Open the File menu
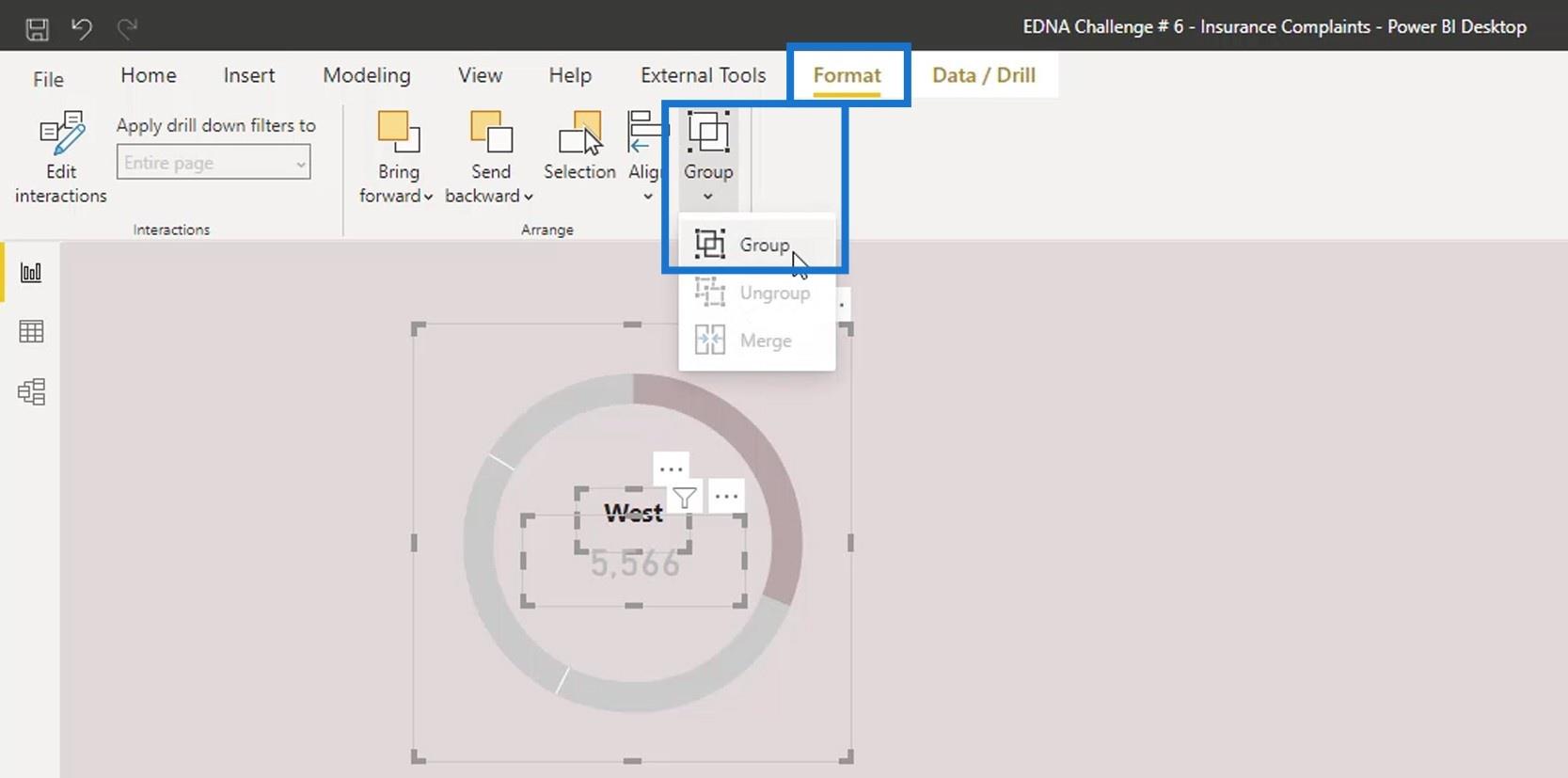The width and height of the screenshot is (1568, 778). (48, 79)
